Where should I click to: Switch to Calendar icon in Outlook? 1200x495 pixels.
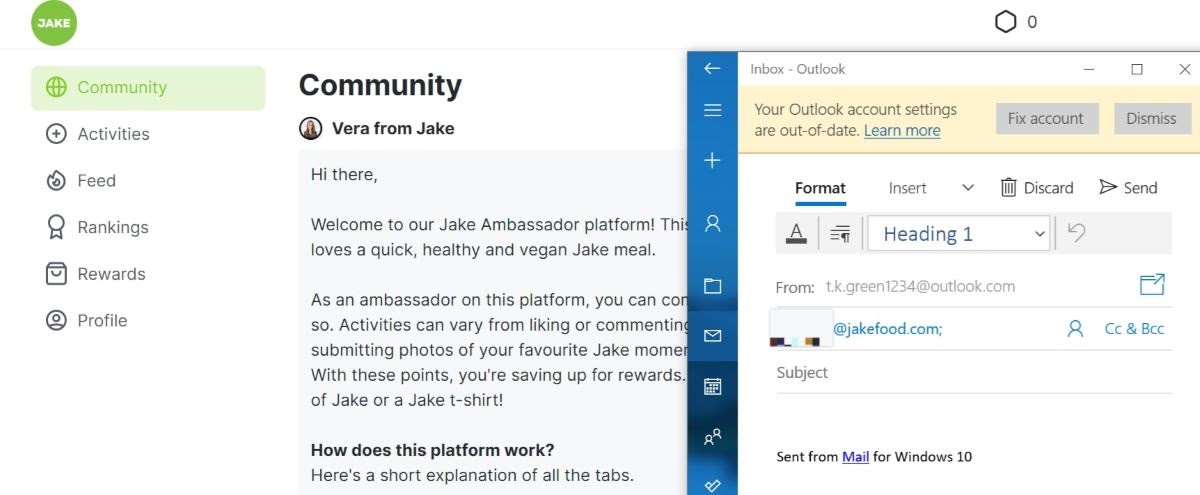712,386
